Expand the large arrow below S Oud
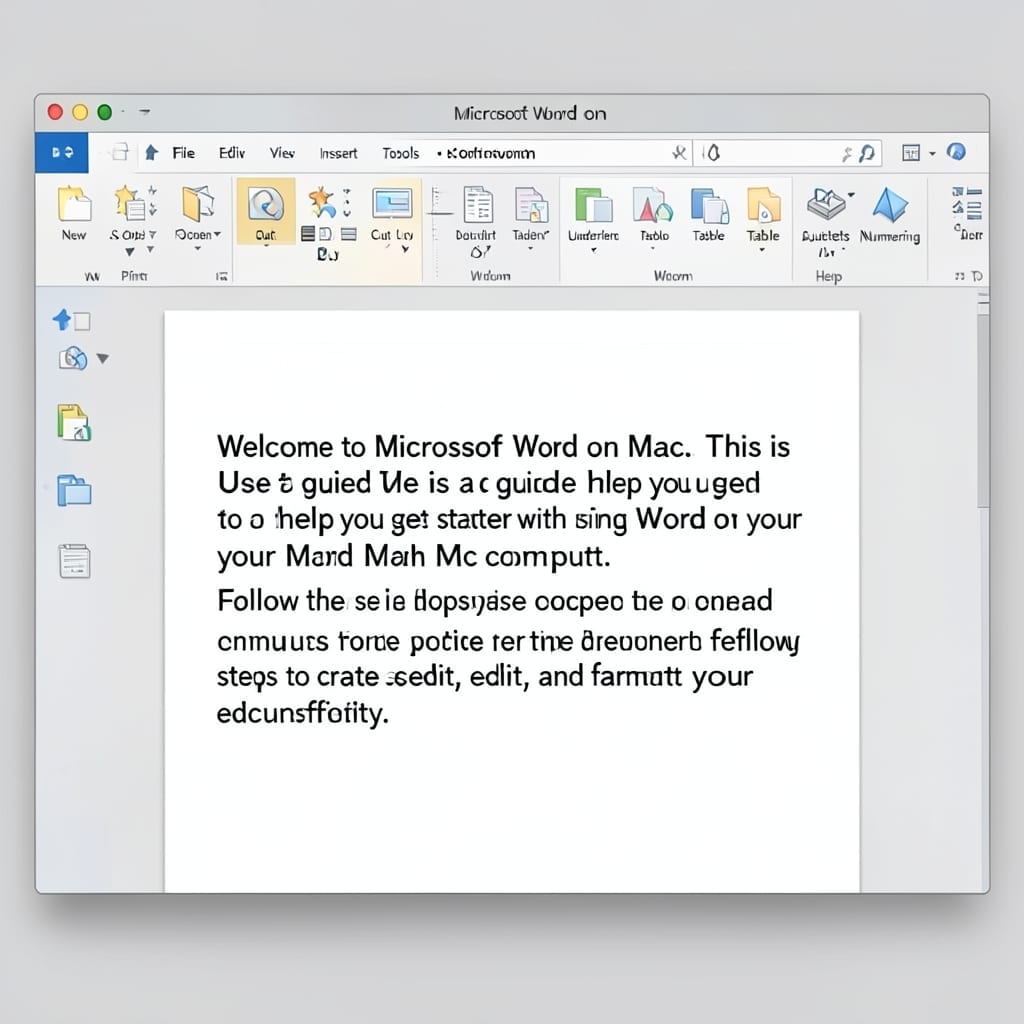The image size is (1024, 1024). (130, 251)
